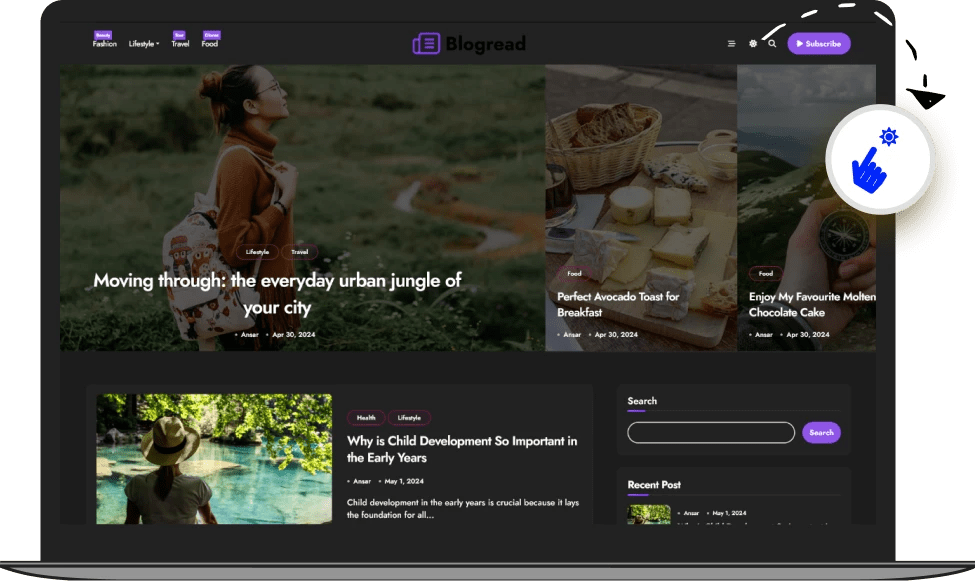Open the Travel menu item
This screenshot has width=975, height=581.
click(x=180, y=44)
